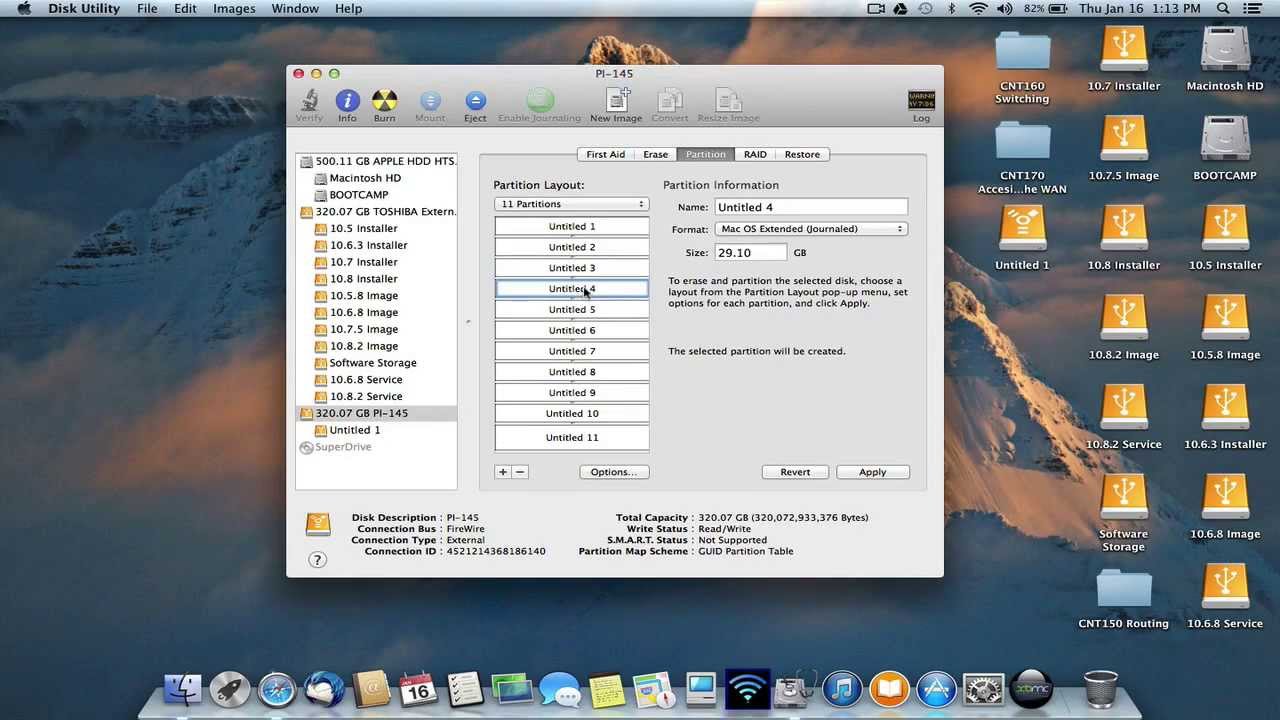Screen dimensions: 1280x720
Task: Eject the disk using Eject icon
Action: tap(475, 106)
